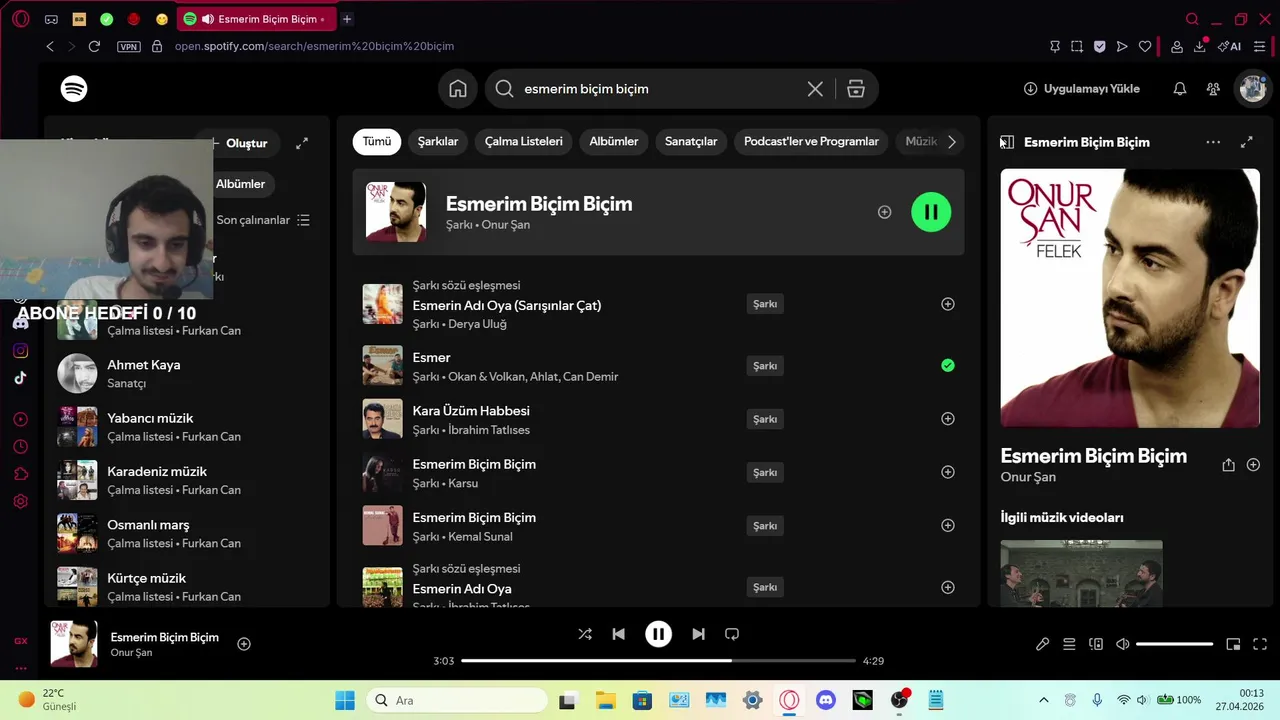Seek on the song progress bar
The height and width of the screenshot is (720, 1280).
click(x=658, y=661)
